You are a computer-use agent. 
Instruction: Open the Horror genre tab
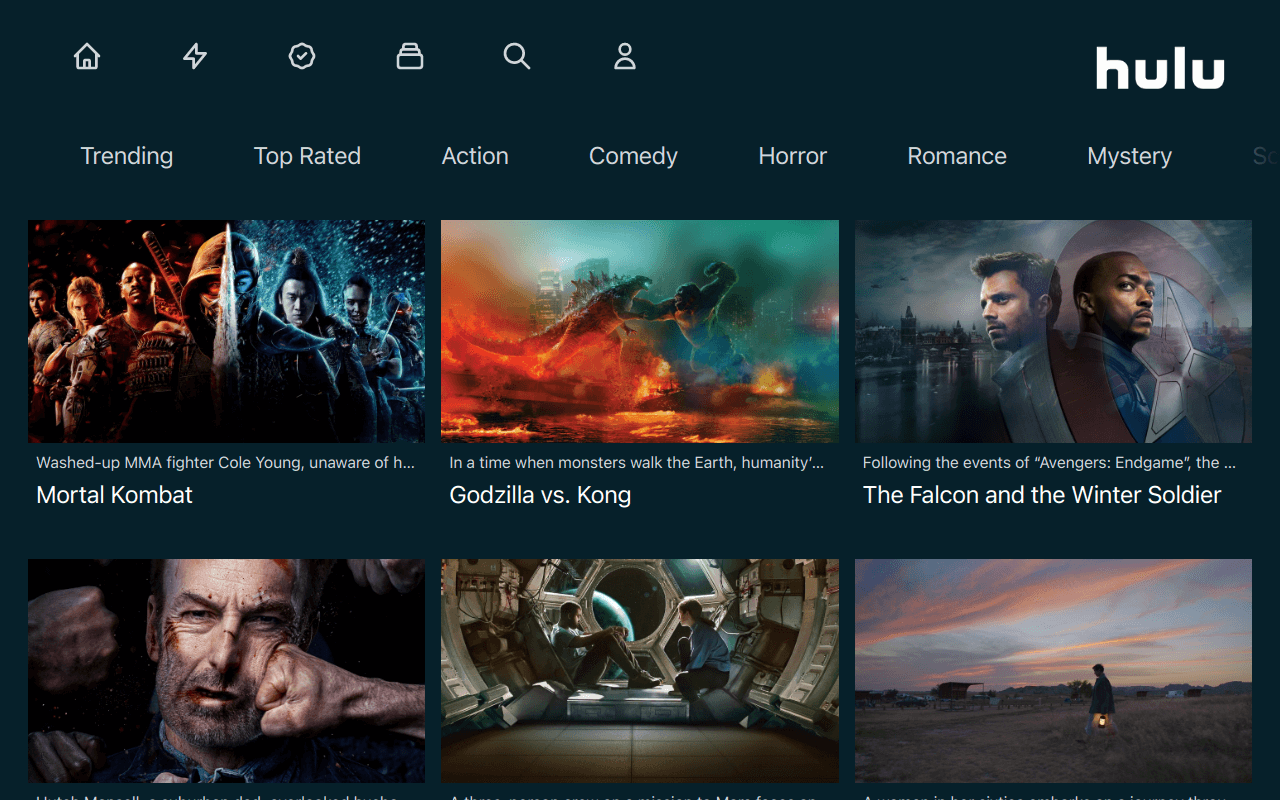click(793, 156)
